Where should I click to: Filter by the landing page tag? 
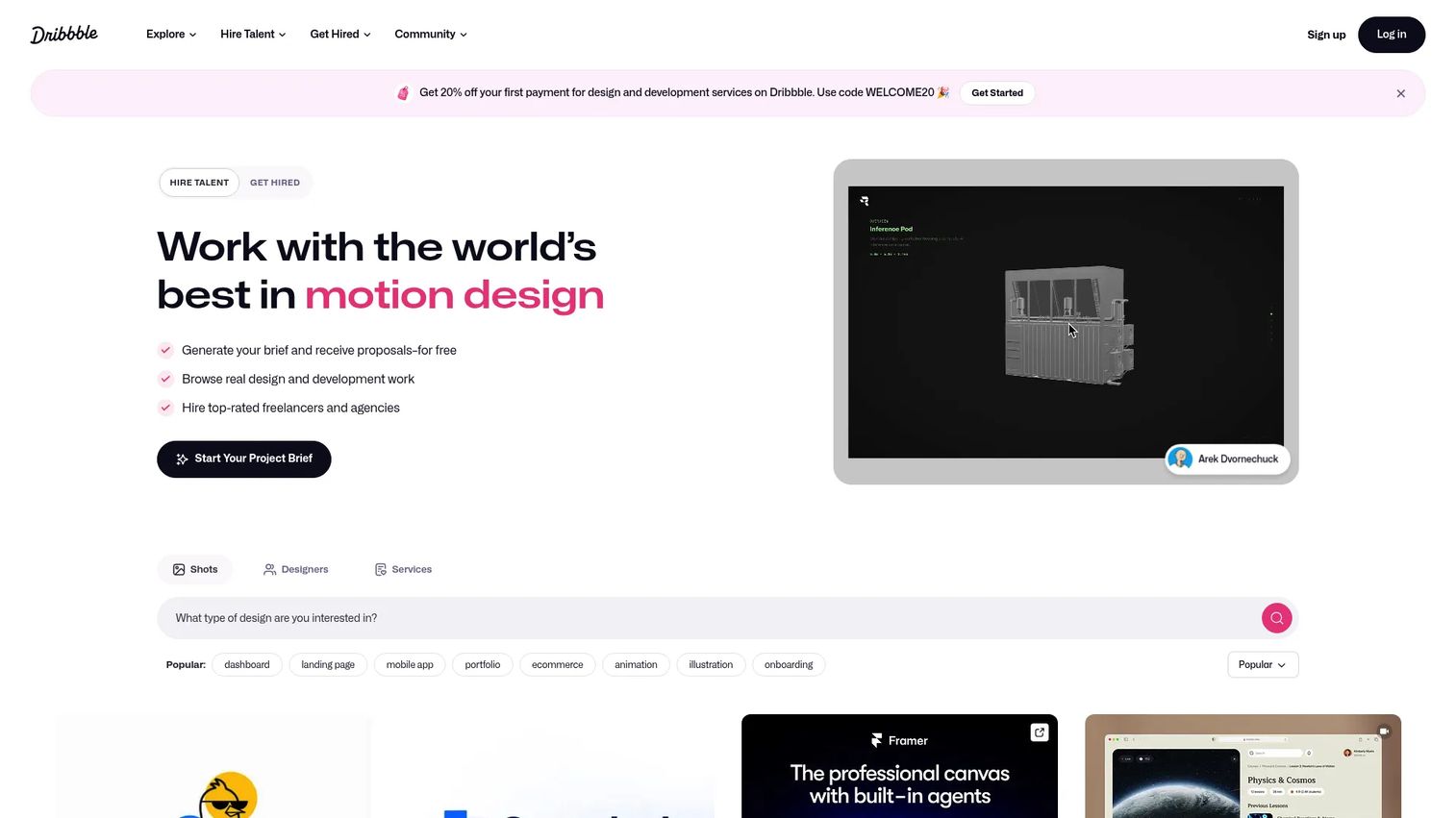click(328, 665)
